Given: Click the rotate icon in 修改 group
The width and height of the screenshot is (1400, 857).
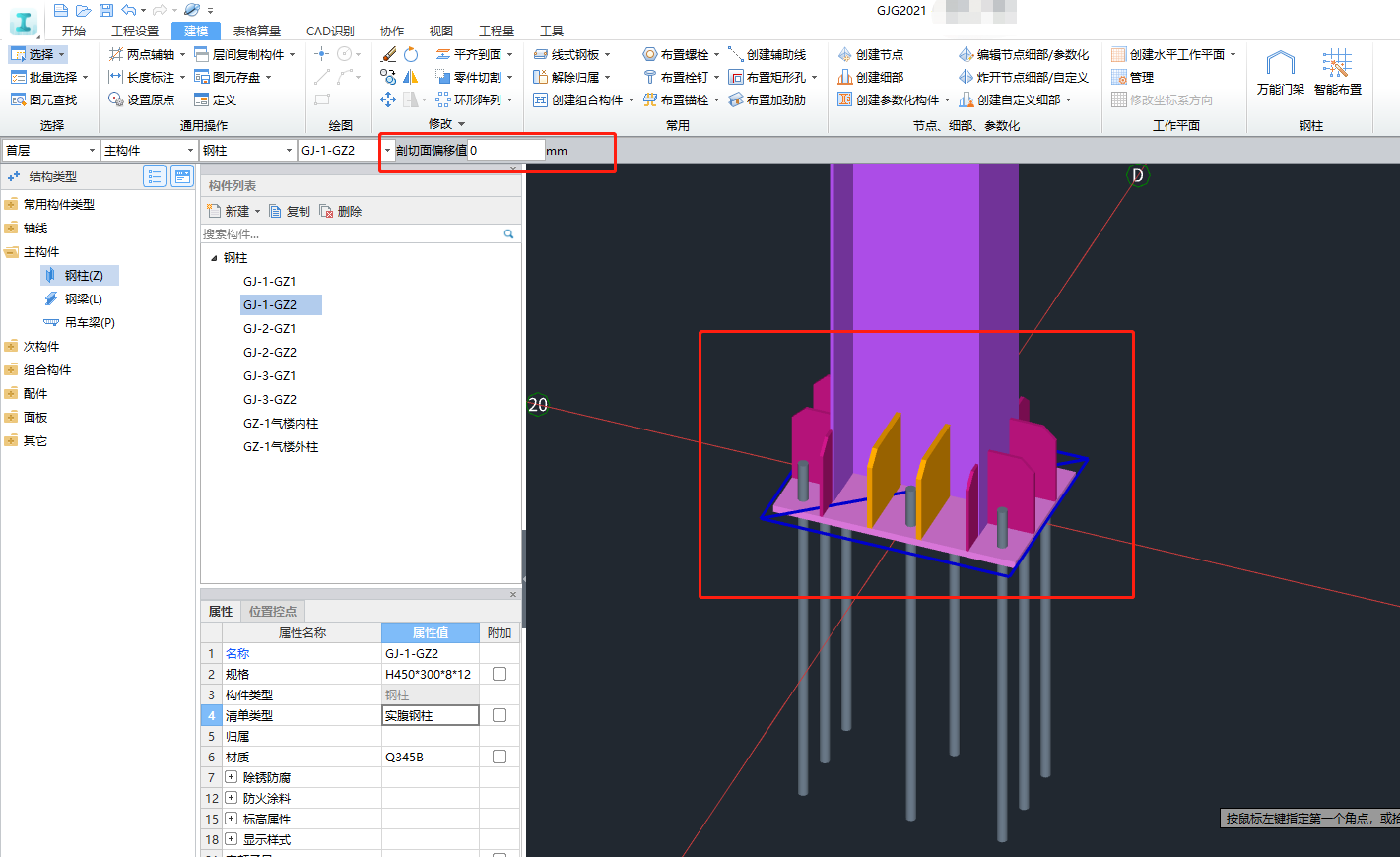Looking at the screenshot, I should pos(411,54).
